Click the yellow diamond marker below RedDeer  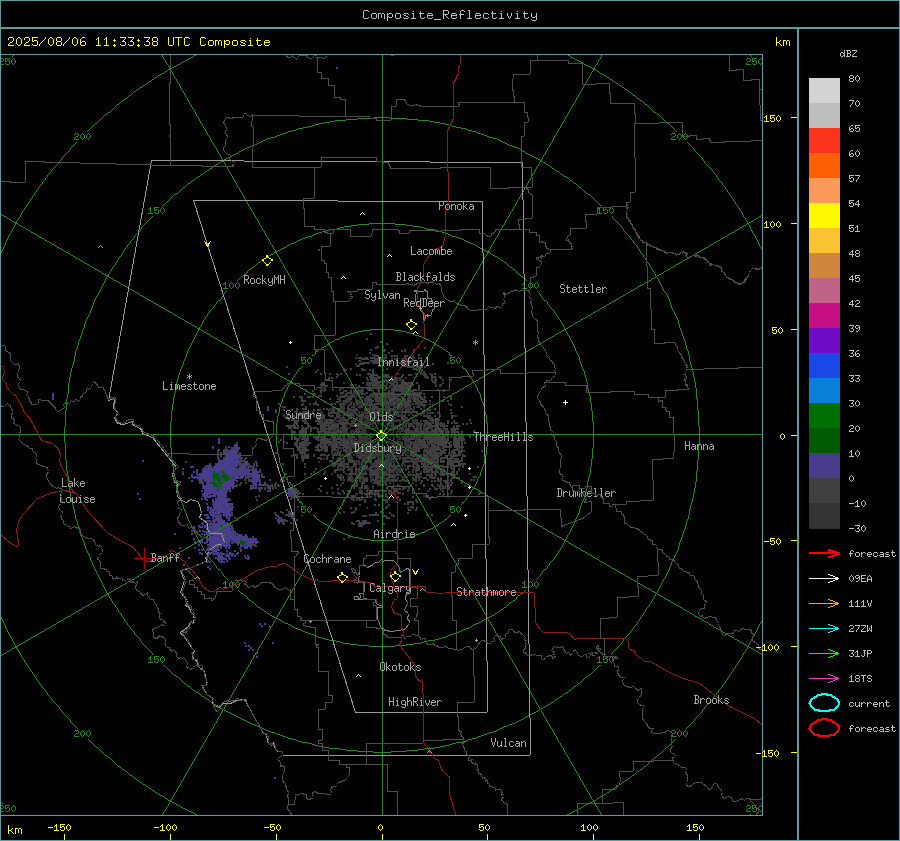coord(412,325)
